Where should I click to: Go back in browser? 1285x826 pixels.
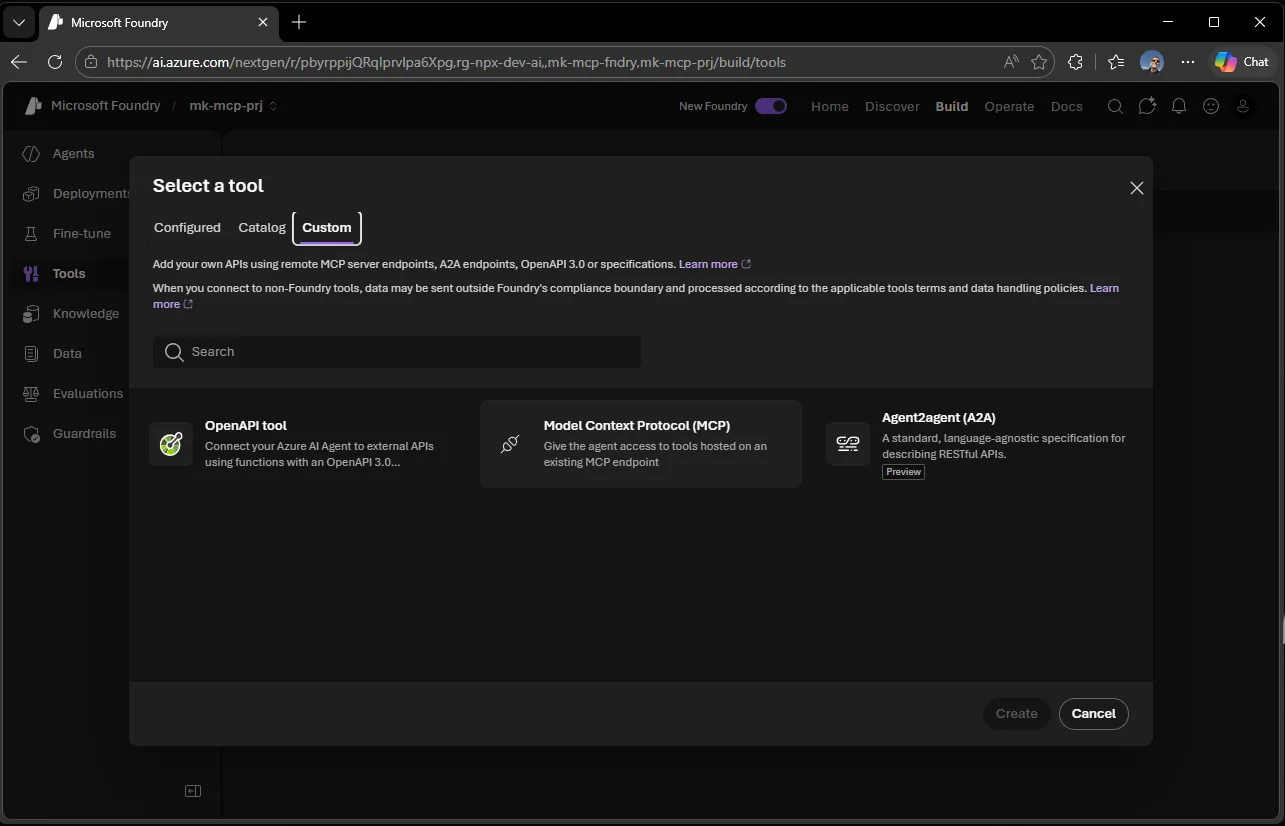click(x=19, y=62)
